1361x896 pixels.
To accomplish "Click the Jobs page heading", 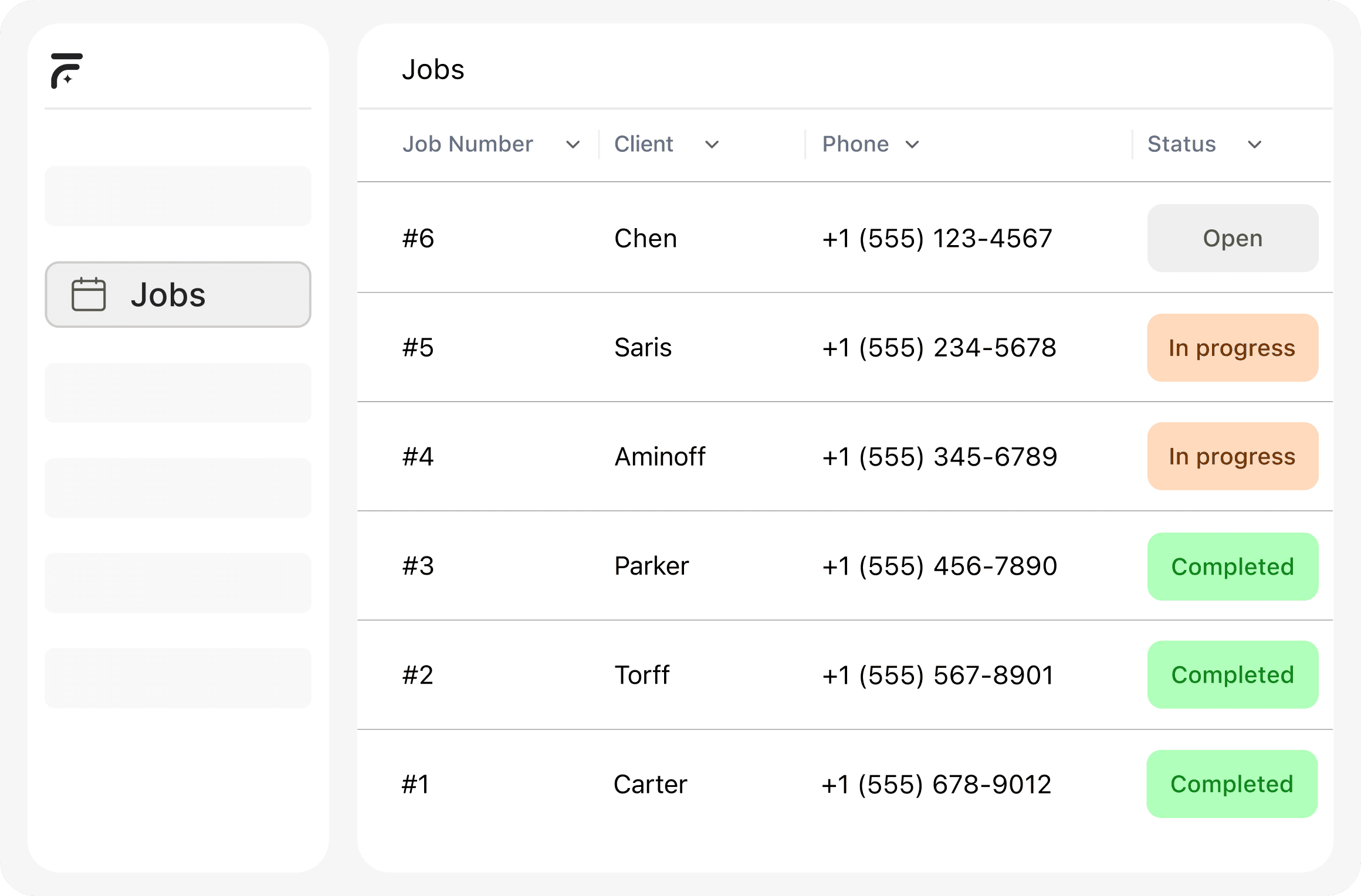I will [x=433, y=70].
